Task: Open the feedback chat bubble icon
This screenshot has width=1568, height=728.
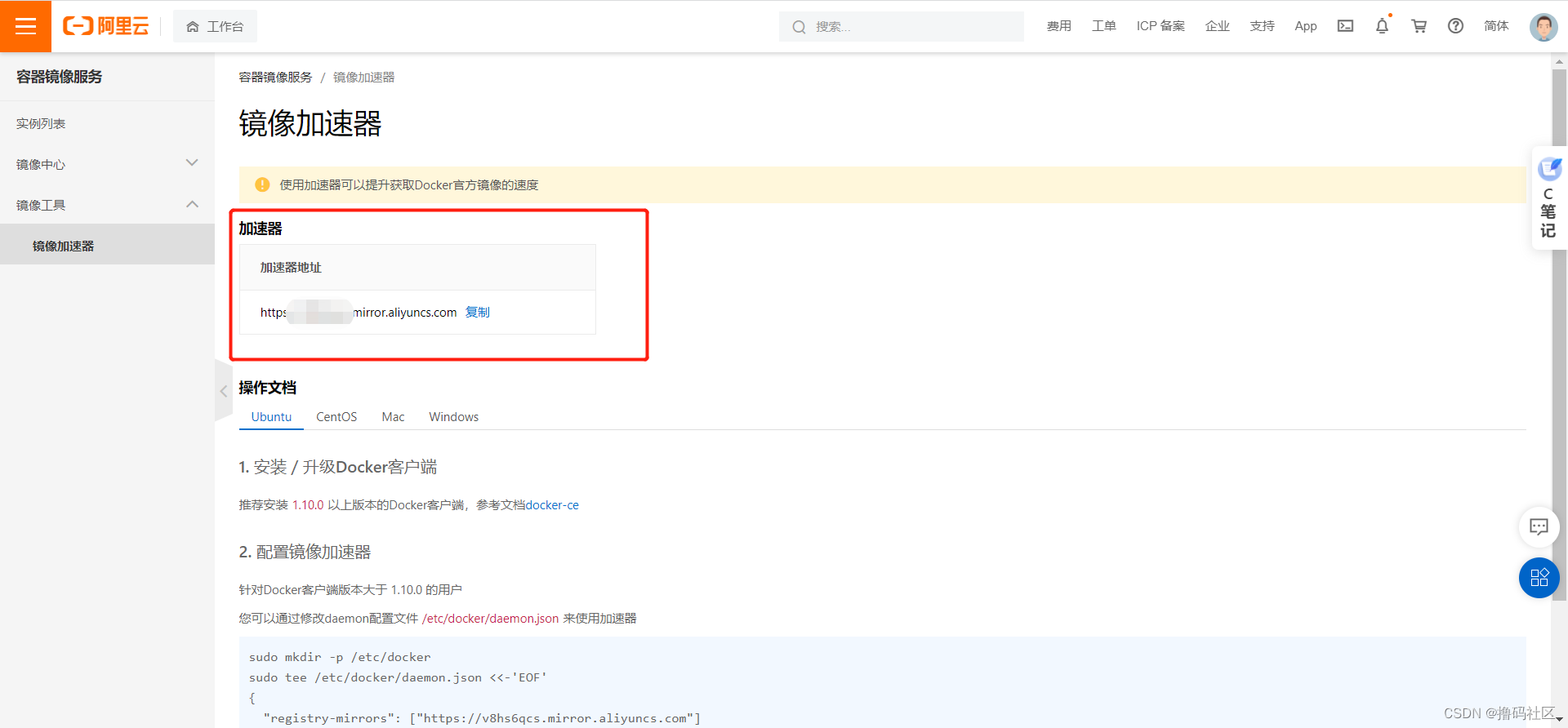Action: click(x=1539, y=526)
